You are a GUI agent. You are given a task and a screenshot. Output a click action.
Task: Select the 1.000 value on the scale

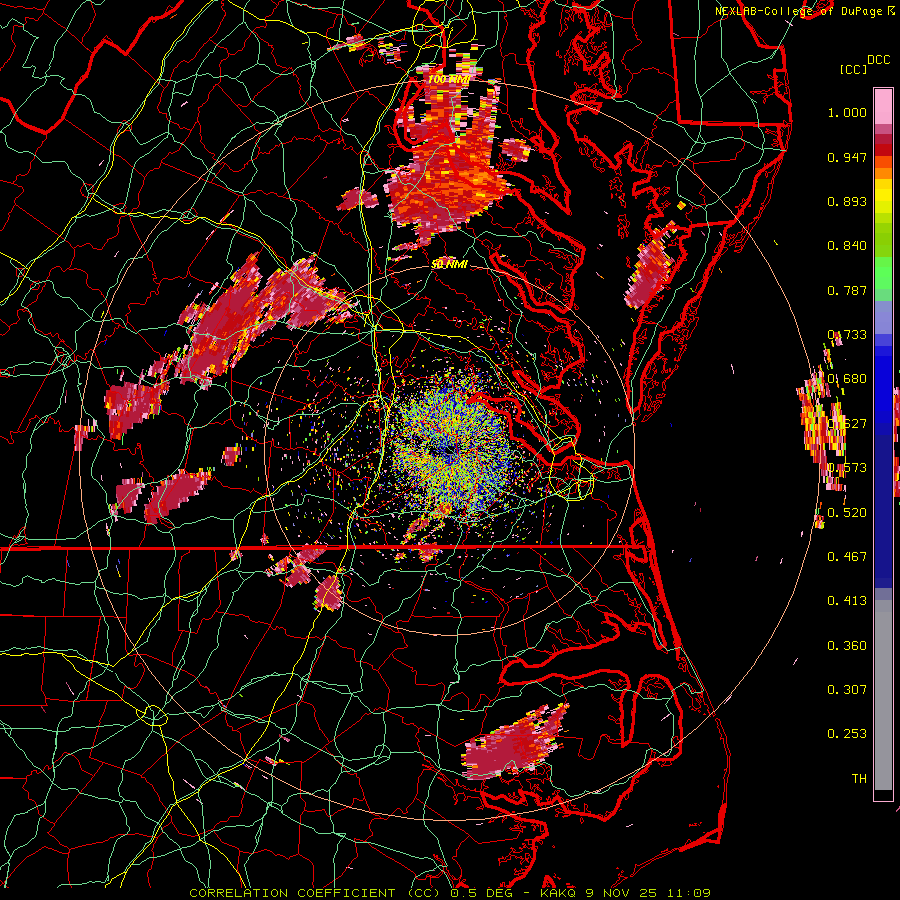pyautogui.click(x=847, y=112)
